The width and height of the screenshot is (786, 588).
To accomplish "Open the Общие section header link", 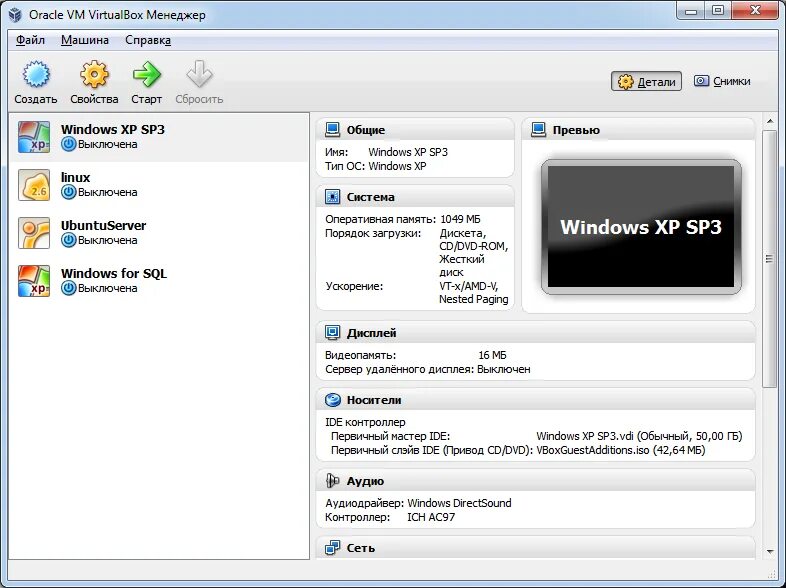I will pos(366,130).
